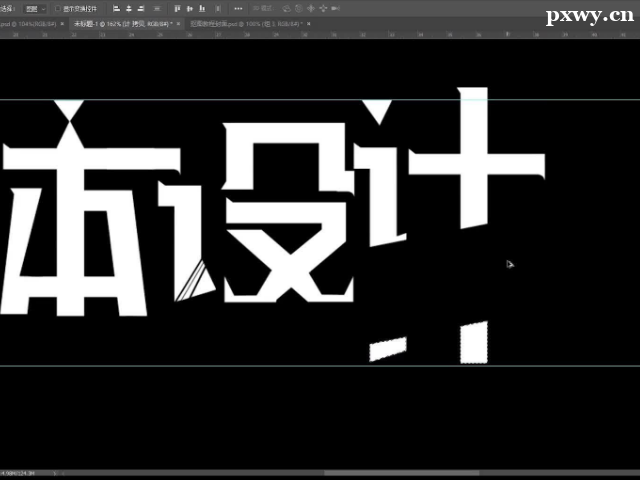640x480 pixels.
Task: Click the 3D pan camera icon
Action: pos(310,8)
